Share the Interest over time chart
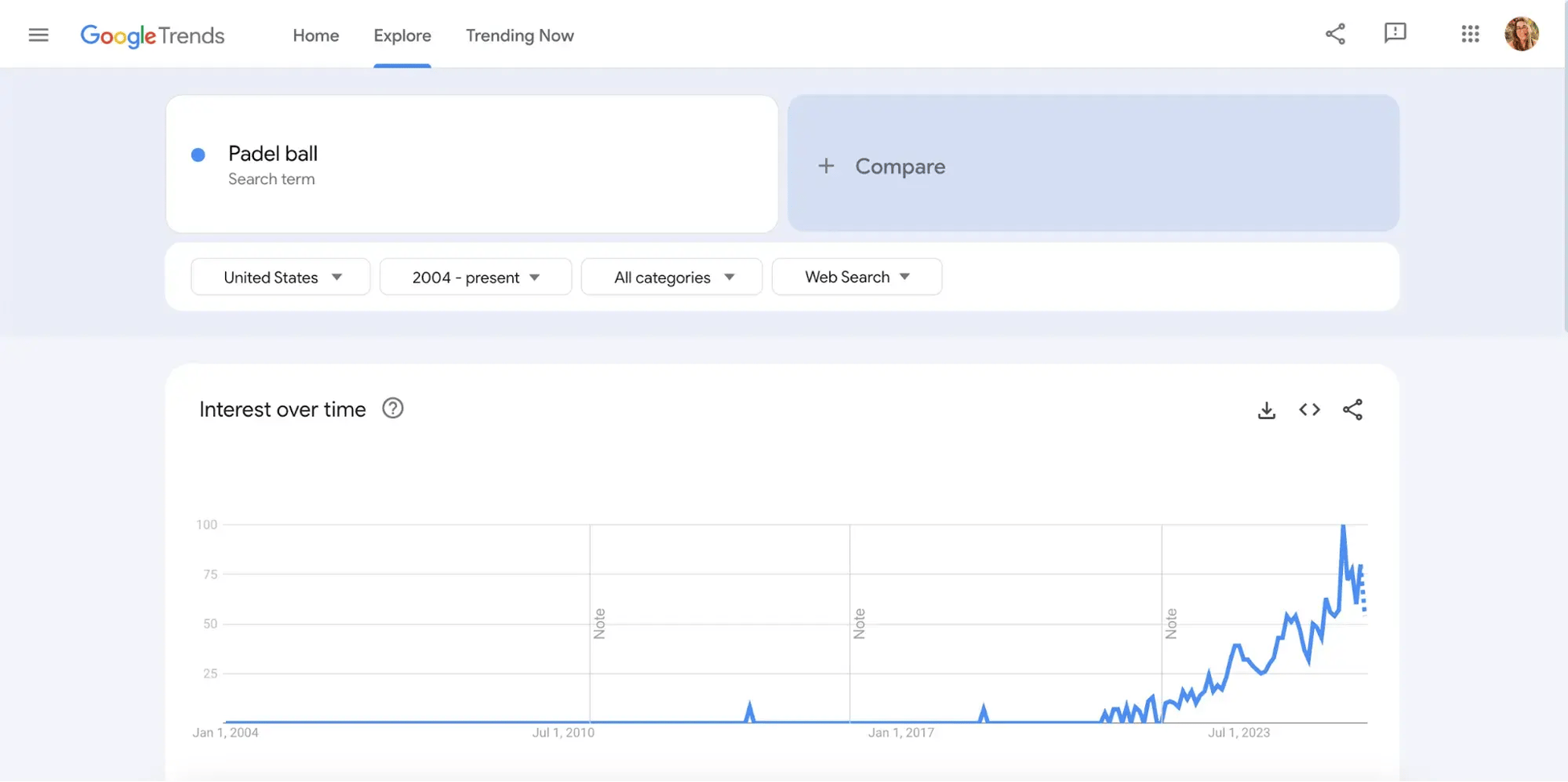Screen dimensions: 1568x782 pos(1353,410)
